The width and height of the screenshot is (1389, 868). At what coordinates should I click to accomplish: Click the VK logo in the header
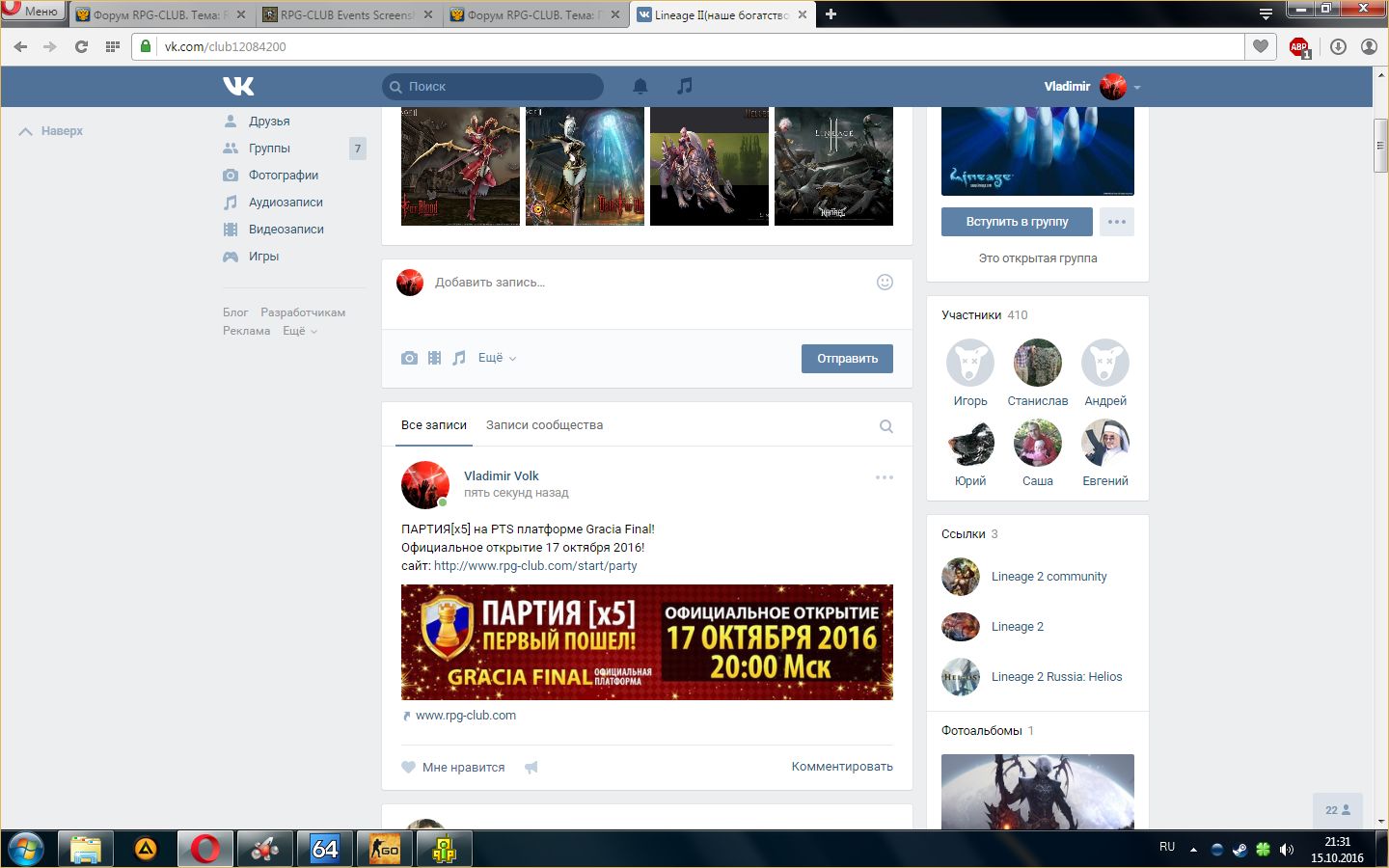(x=238, y=86)
